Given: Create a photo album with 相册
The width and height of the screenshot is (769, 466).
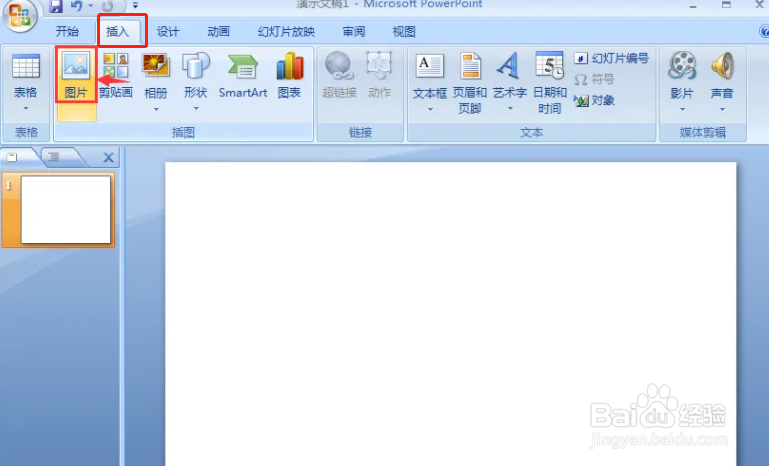Looking at the screenshot, I should click(x=156, y=76).
